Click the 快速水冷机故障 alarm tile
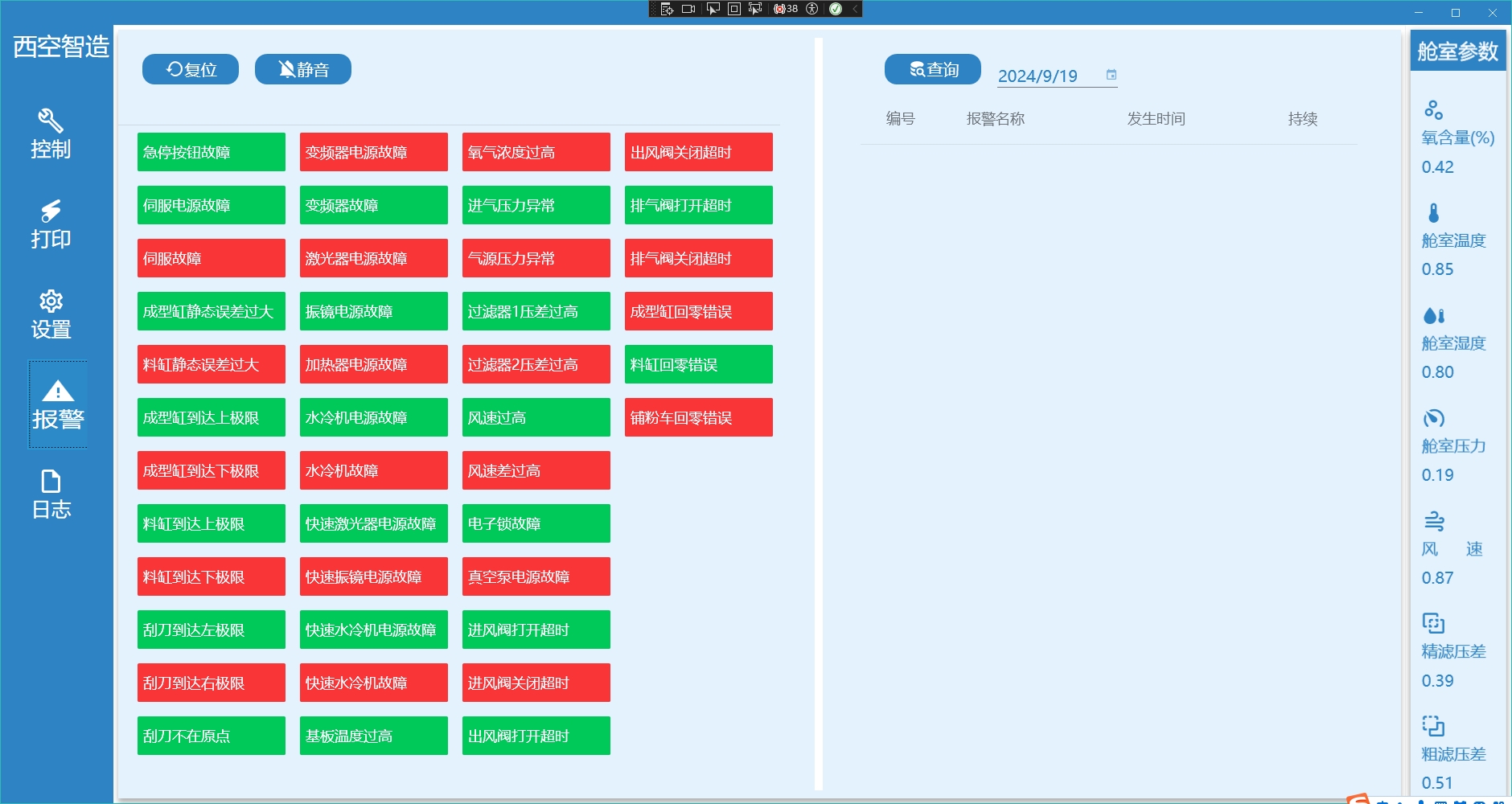The width and height of the screenshot is (1512, 804). (x=374, y=683)
